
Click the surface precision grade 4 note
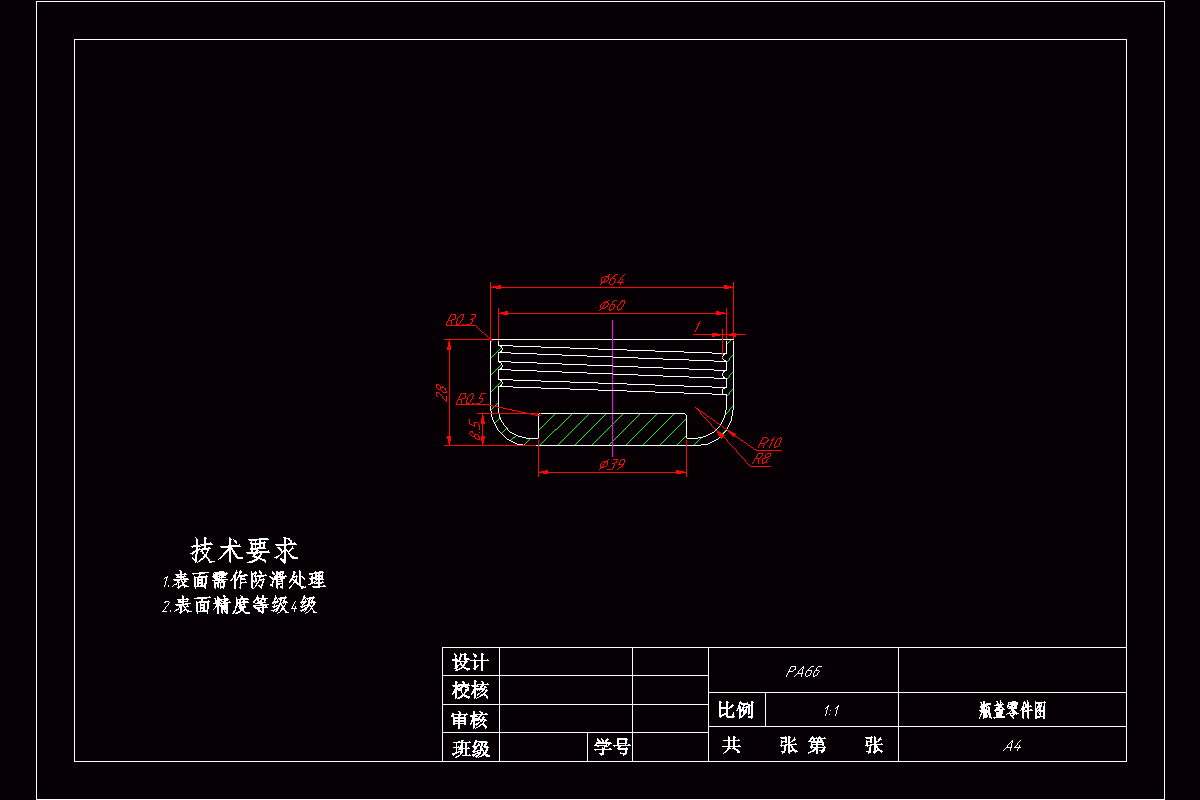(x=238, y=602)
